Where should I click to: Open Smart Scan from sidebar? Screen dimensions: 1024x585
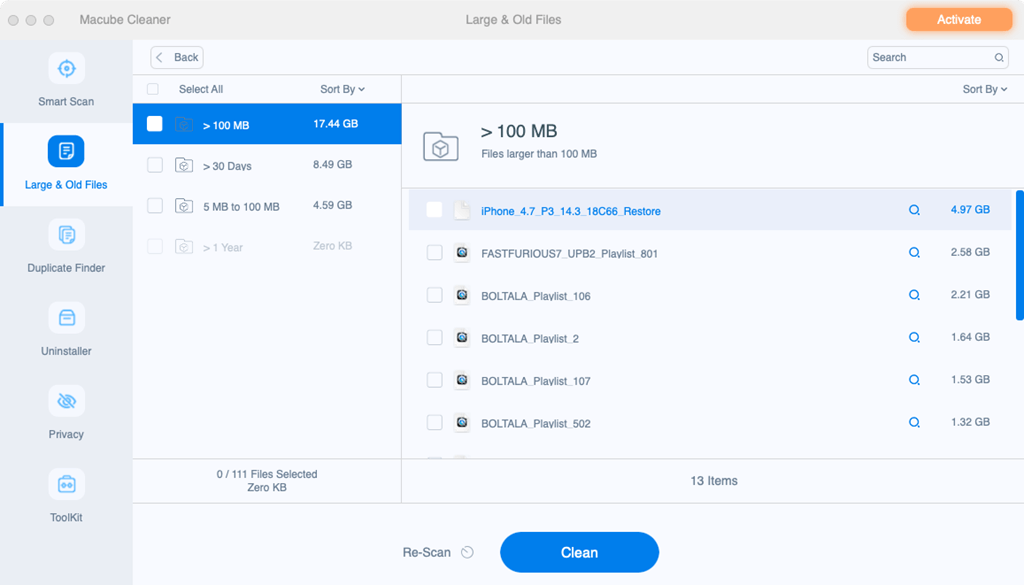coord(66,80)
